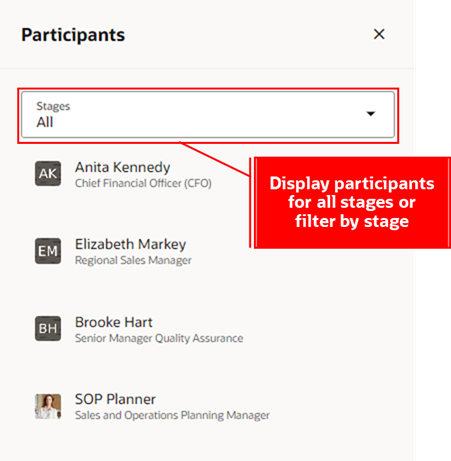Viewport: 451px width, 461px height.
Task: Click the Display participants callout text
Action: [x=352, y=202]
